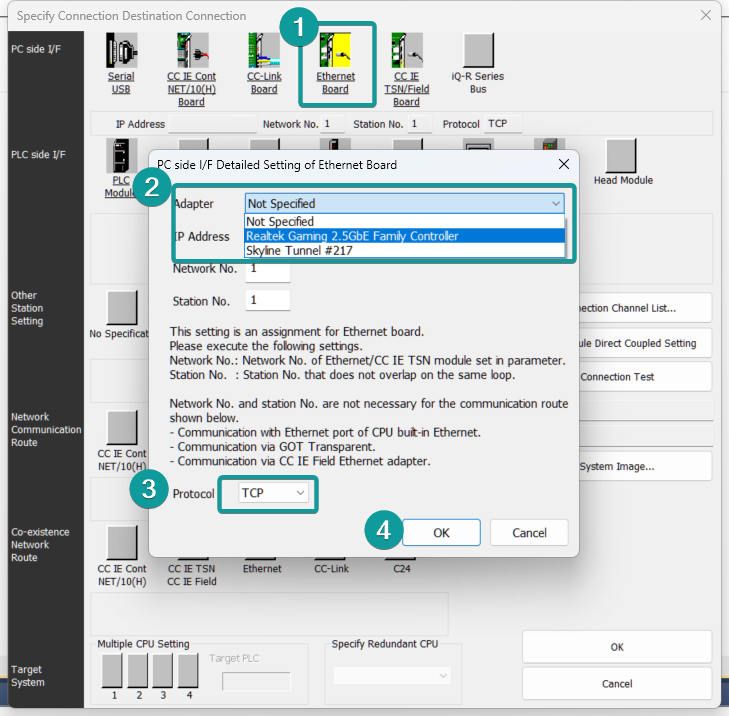Choose Multiple CPU number 2
The image size is (729, 716).
(x=138, y=670)
